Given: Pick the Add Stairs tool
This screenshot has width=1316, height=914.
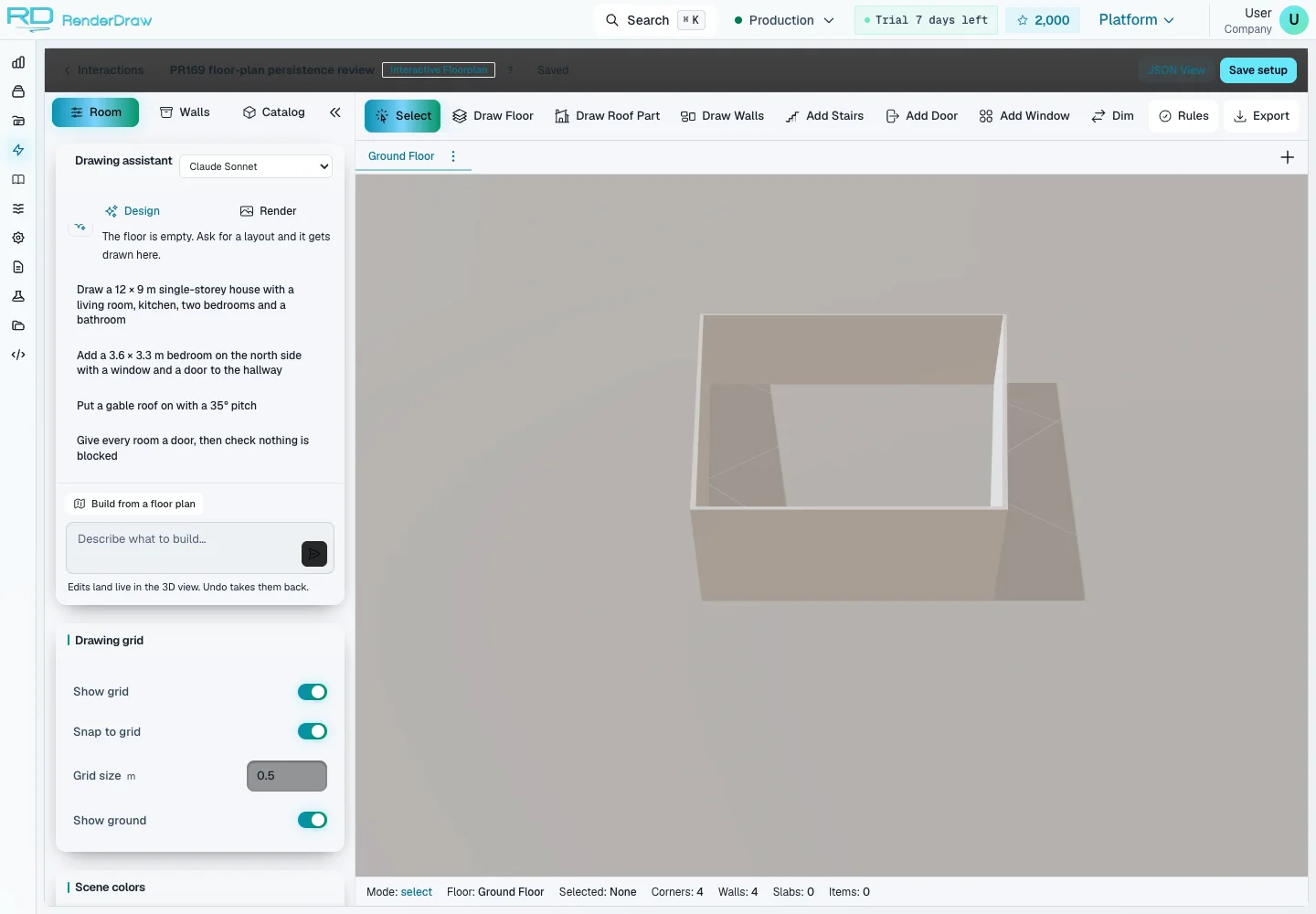Looking at the screenshot, I should pyautogui.click(x=824, y=116).
